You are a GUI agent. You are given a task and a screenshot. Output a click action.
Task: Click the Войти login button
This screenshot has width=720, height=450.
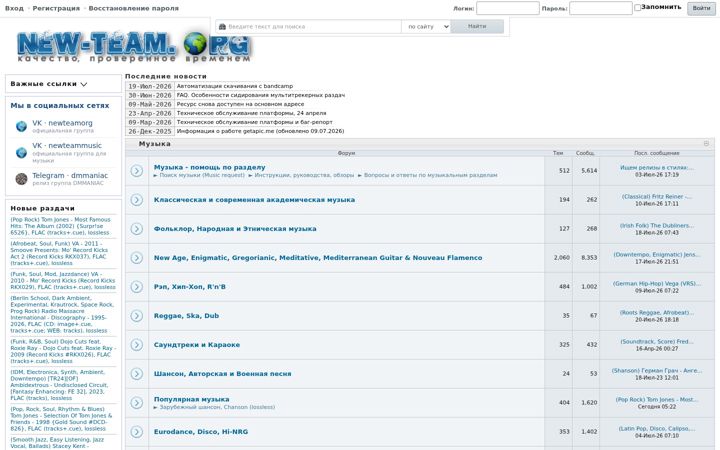pos(701,8)
